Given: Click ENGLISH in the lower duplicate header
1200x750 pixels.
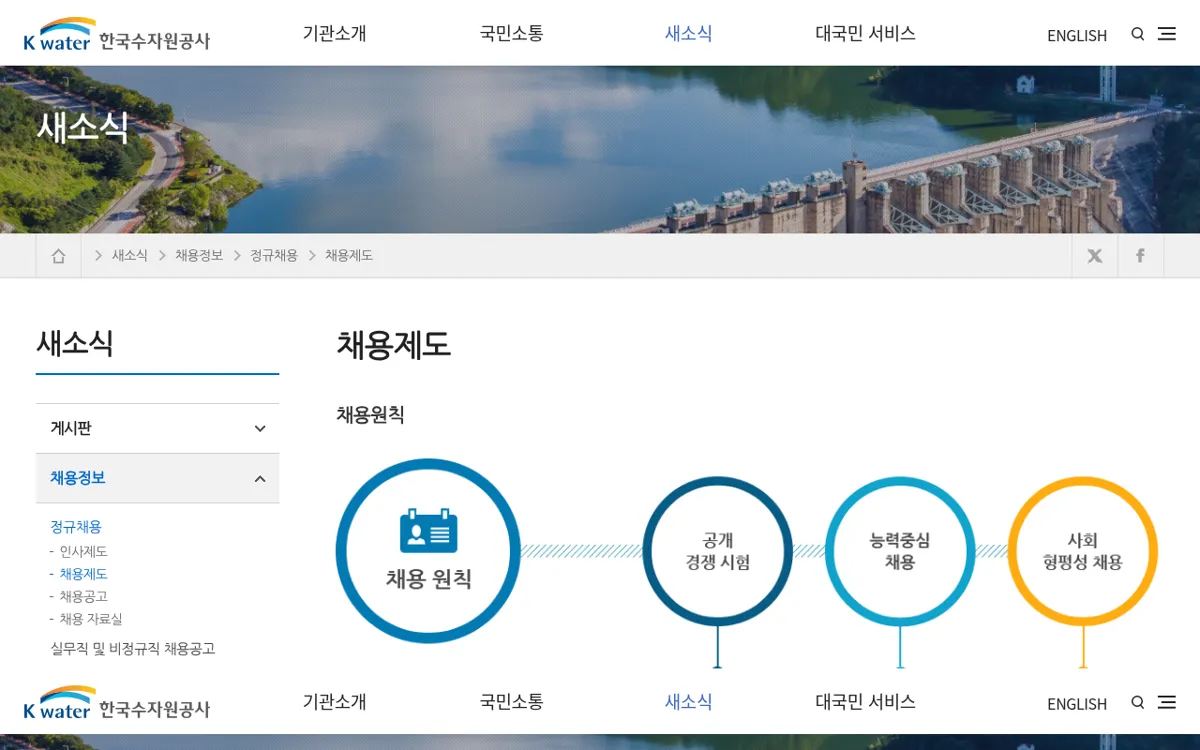Looking at the screenshot, I should (1077, 704).
